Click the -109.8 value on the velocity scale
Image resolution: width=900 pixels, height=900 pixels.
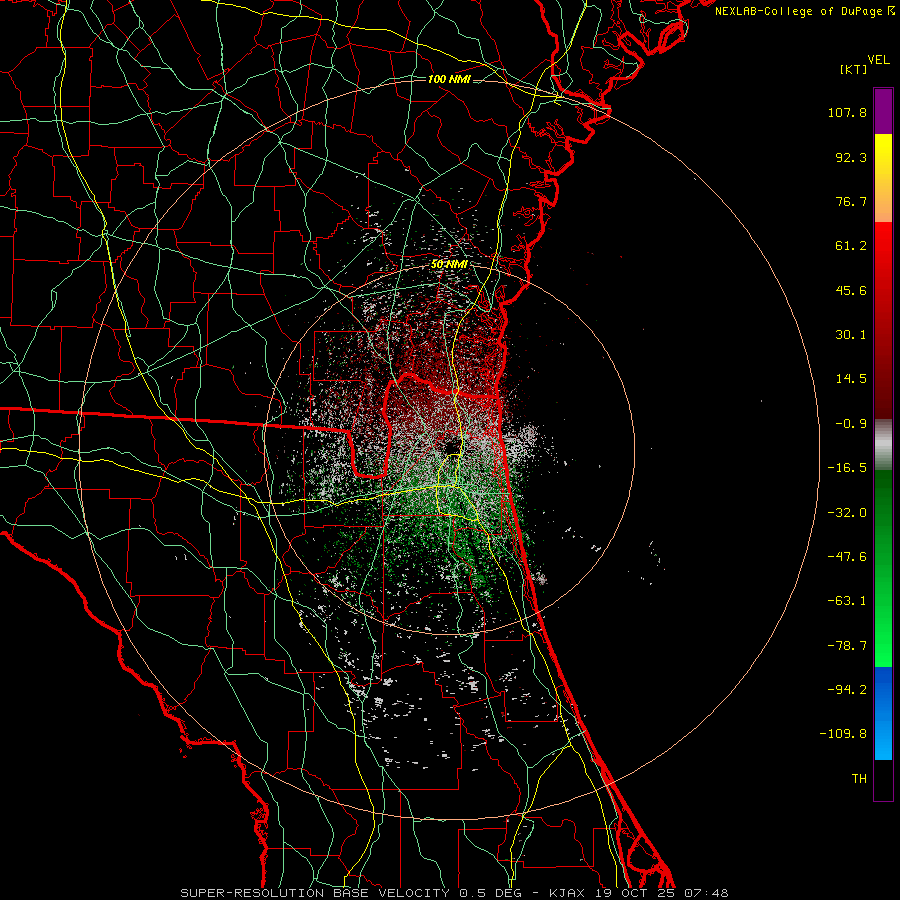[x=843, y=734]
